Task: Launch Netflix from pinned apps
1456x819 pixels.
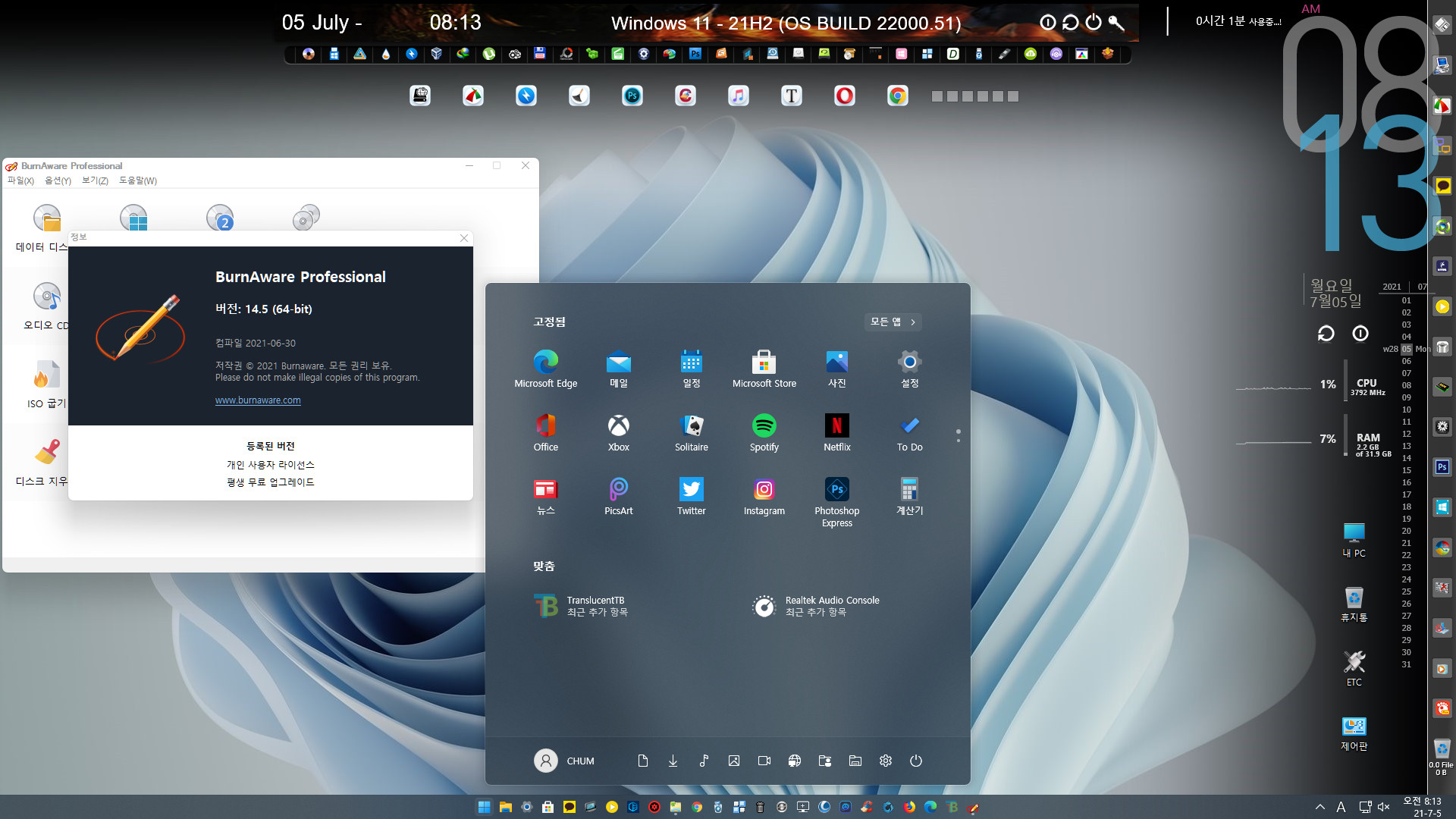Action: tap(837, 432)
